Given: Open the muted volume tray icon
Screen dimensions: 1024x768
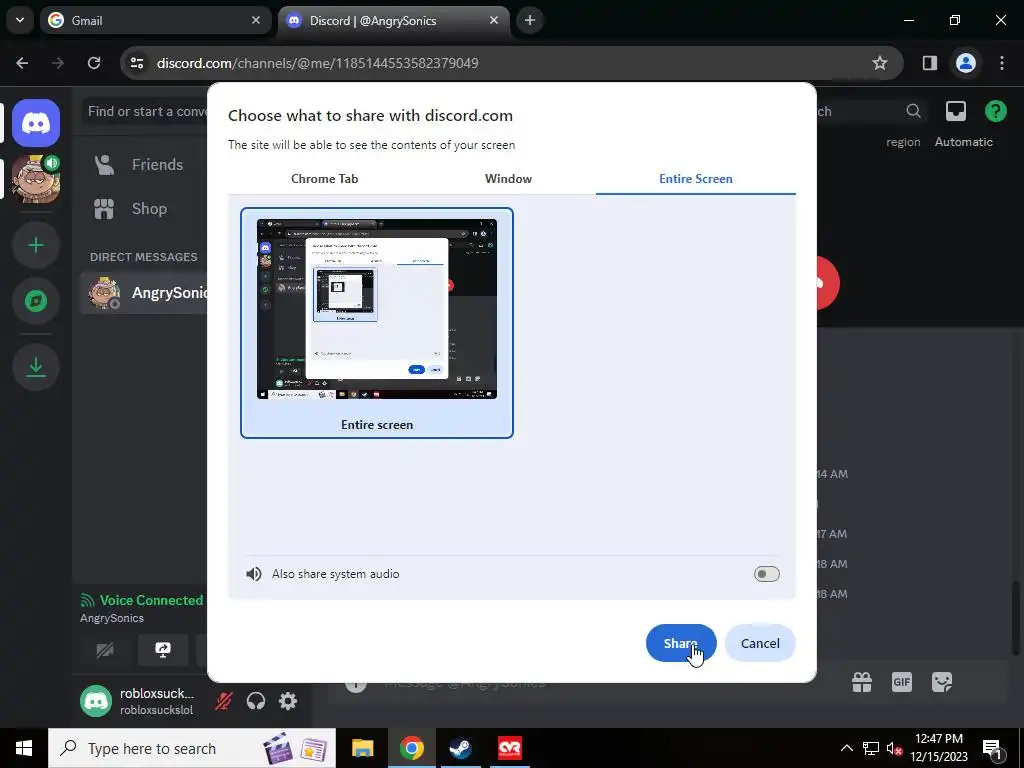Looking at the screenshot, I should tap(895, 748).
